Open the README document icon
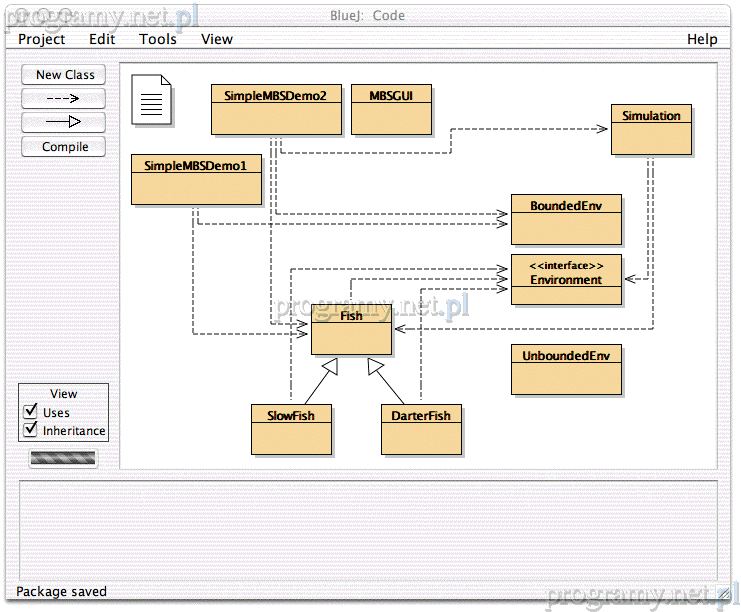This screenshot has height=612, width=741. (151, 98)
